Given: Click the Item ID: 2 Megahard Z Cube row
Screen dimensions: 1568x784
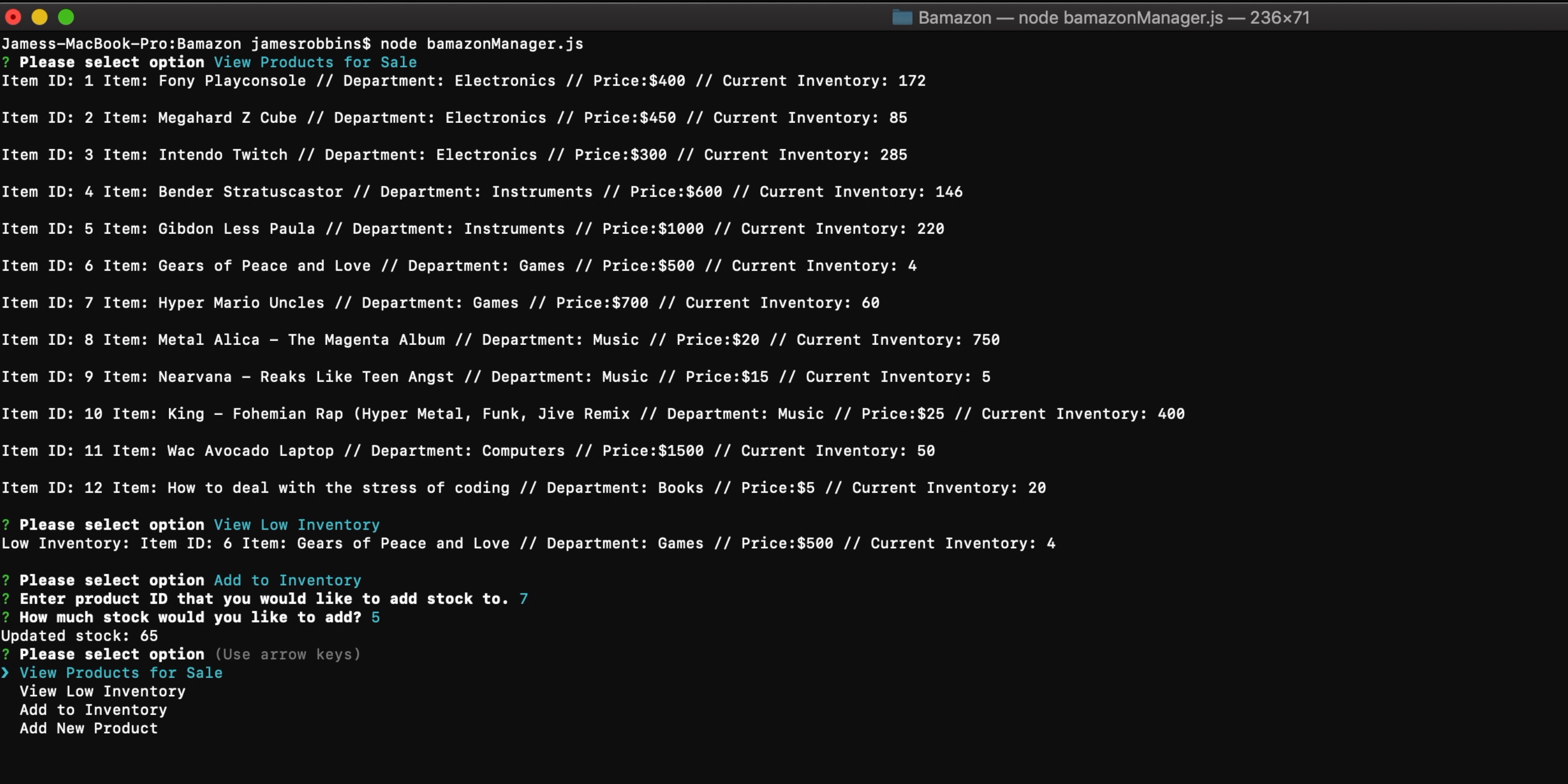Looking at the screenshot, I should (x=454, y=118).
